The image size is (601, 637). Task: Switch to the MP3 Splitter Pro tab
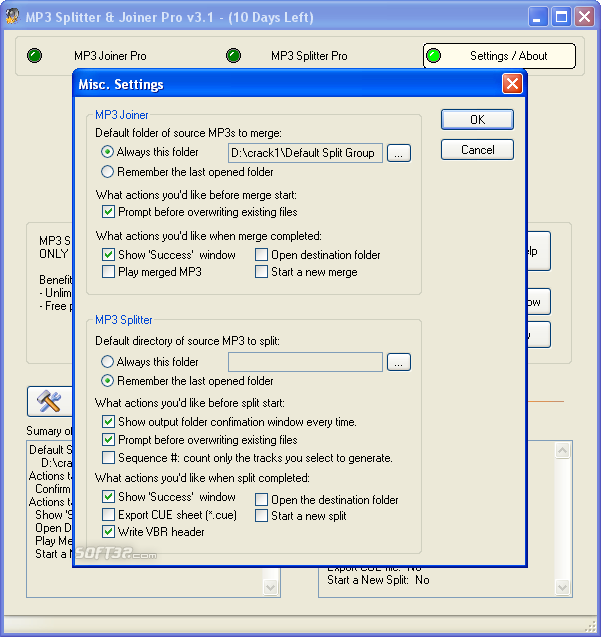[309, 56]
